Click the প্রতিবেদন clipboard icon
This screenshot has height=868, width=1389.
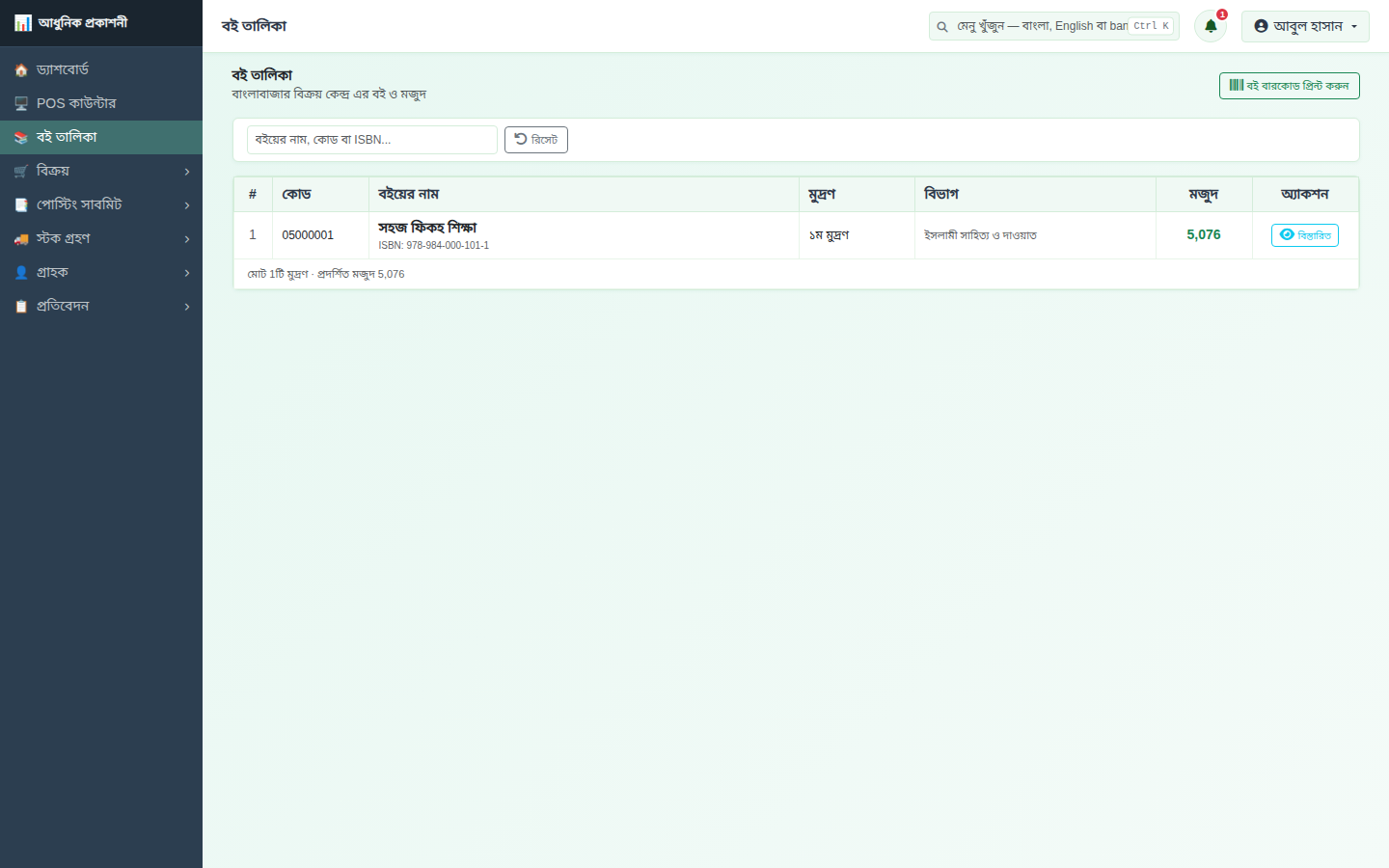[21, 307]
